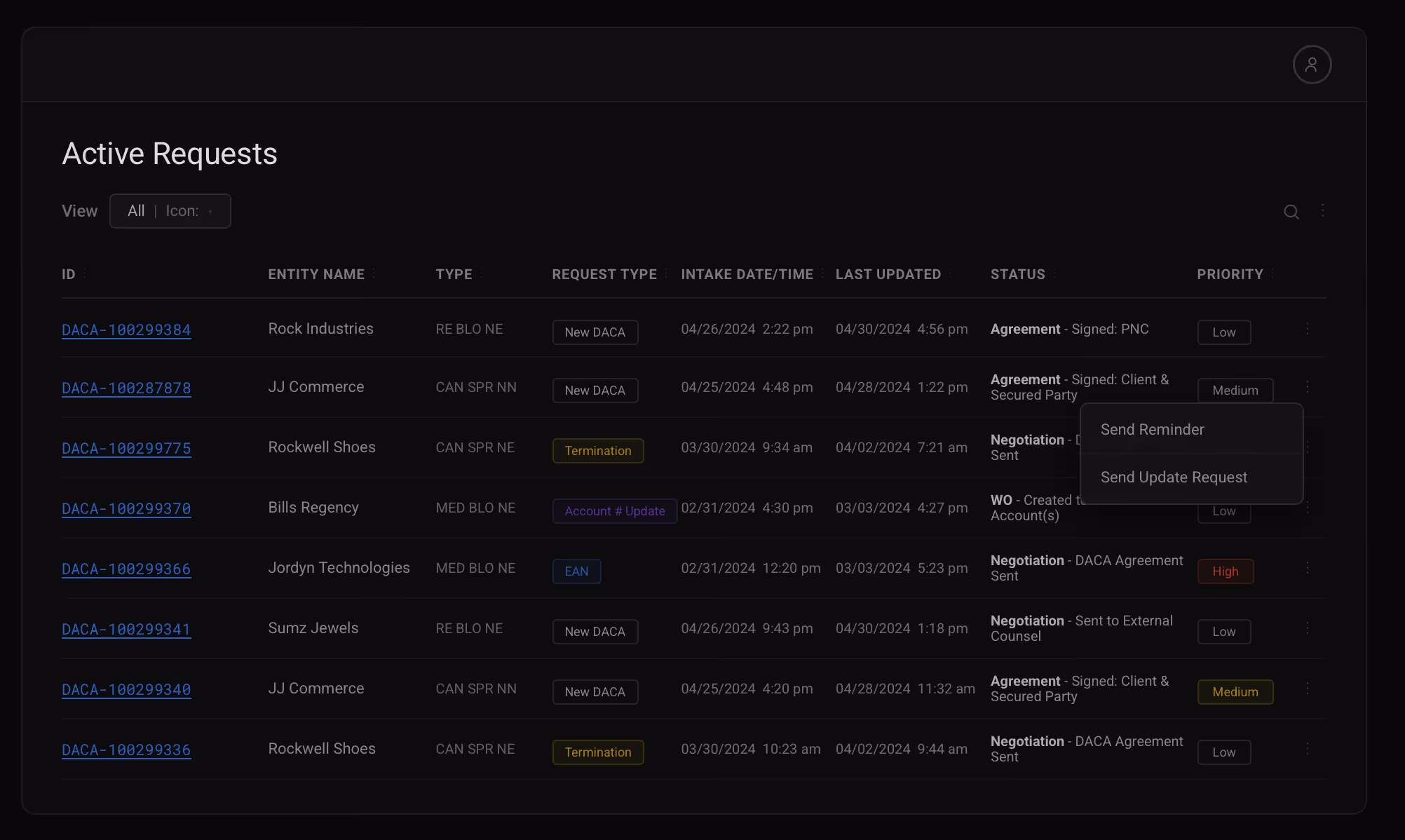Click Termination tag in DACA-100299336 row
1405x840 pixels.
598,752
